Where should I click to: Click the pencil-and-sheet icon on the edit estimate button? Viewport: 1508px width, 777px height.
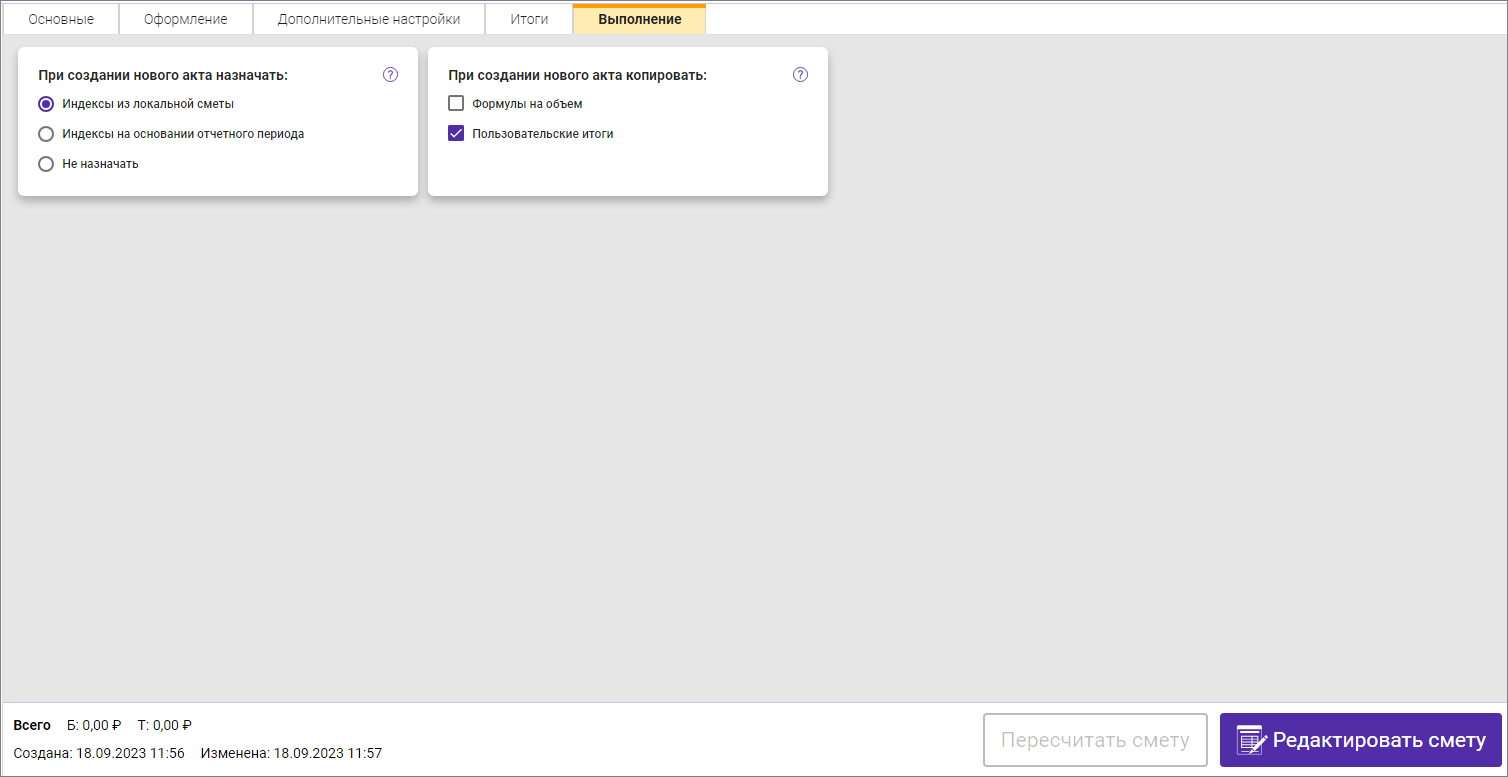(x=1251, y=740)
